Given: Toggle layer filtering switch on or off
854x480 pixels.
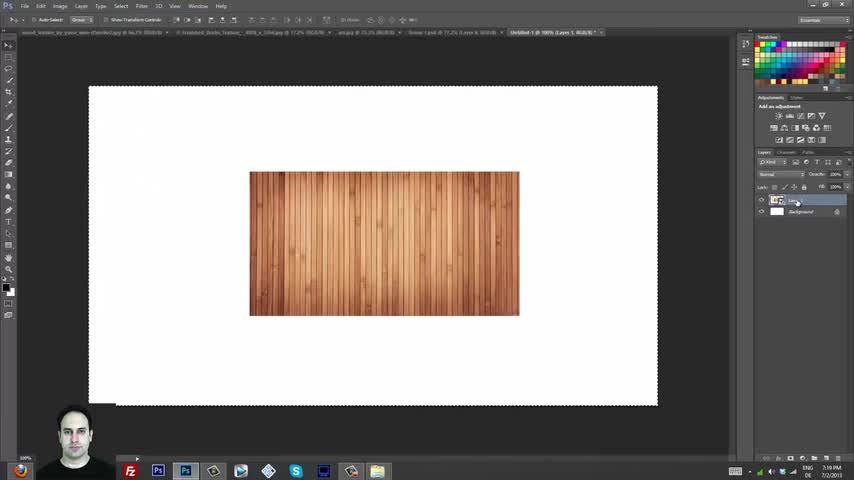Looking at the screenshot, I should coord(849,162).
